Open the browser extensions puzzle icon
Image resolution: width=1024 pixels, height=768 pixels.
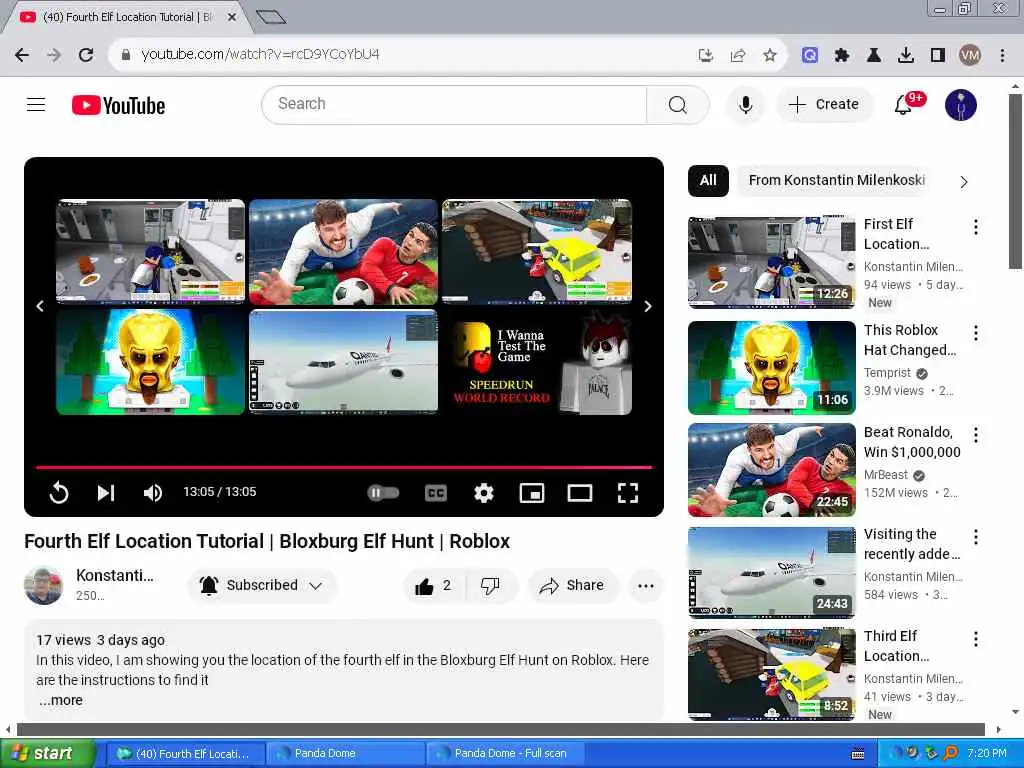(x=842, y=56)
